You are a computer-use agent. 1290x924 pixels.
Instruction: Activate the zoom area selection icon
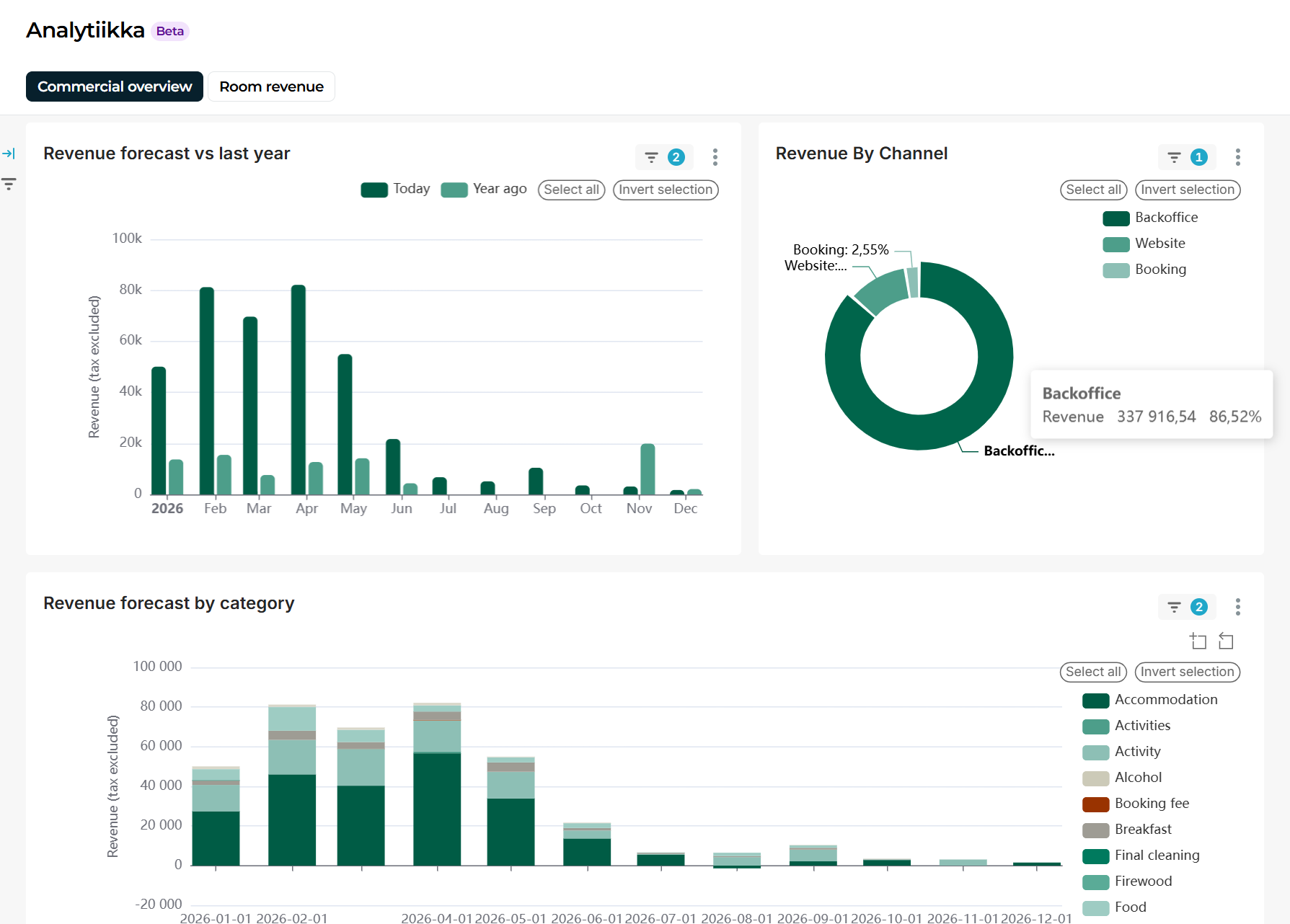tap(1198, 641)
